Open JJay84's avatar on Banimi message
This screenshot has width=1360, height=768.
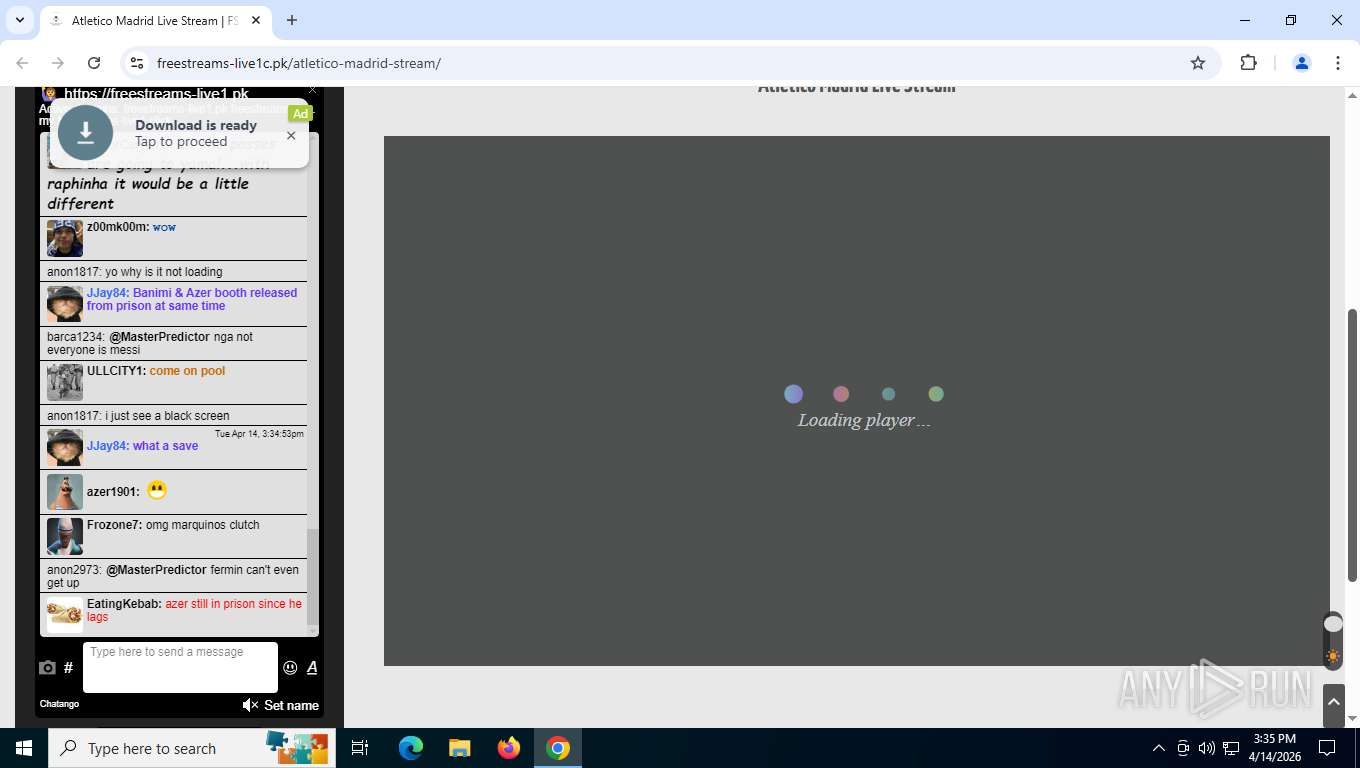click(x=65, y=304)
